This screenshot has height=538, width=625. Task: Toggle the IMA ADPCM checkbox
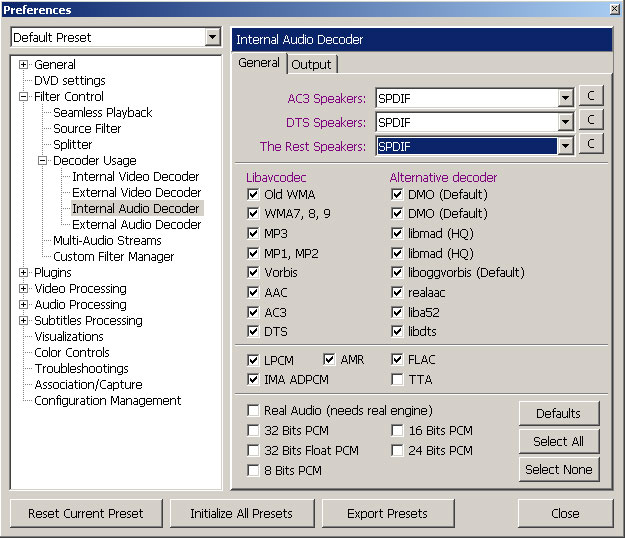253,379
